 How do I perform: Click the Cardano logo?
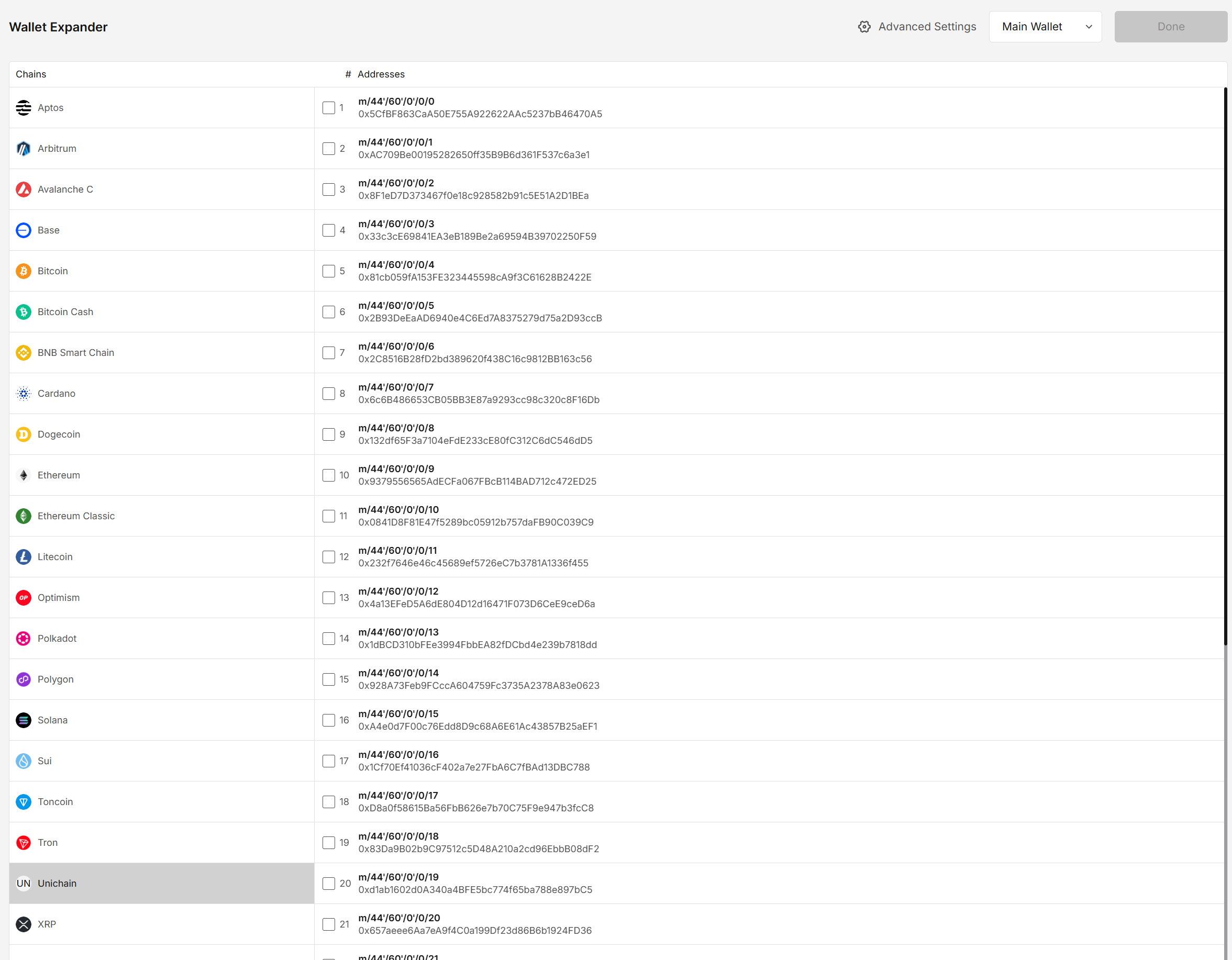(x=23, y=393)
